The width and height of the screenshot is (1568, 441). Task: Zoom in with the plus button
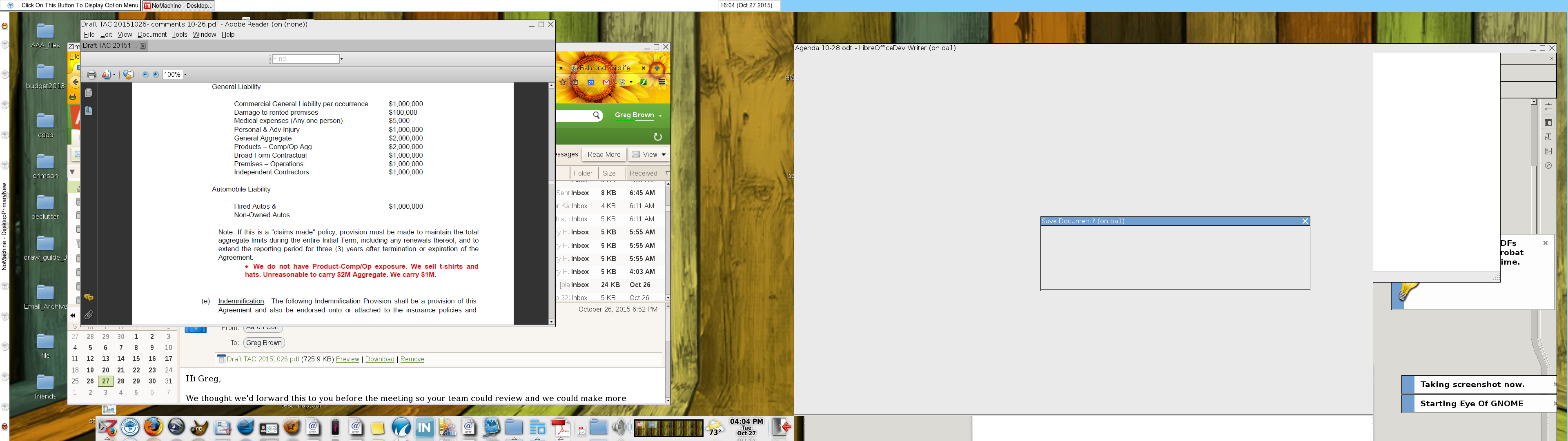[156, 75]
